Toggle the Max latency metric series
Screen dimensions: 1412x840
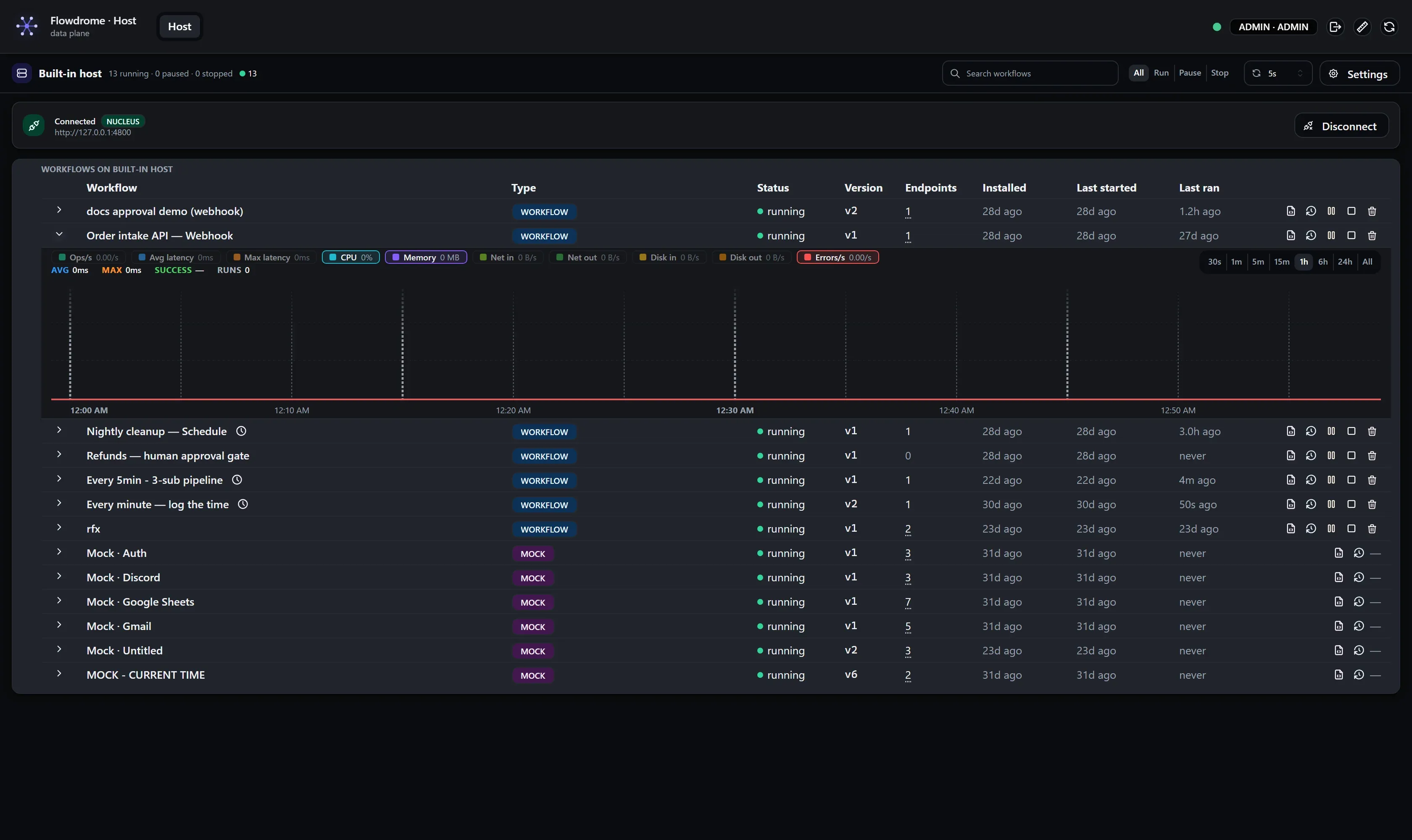[x=271, y=257]
